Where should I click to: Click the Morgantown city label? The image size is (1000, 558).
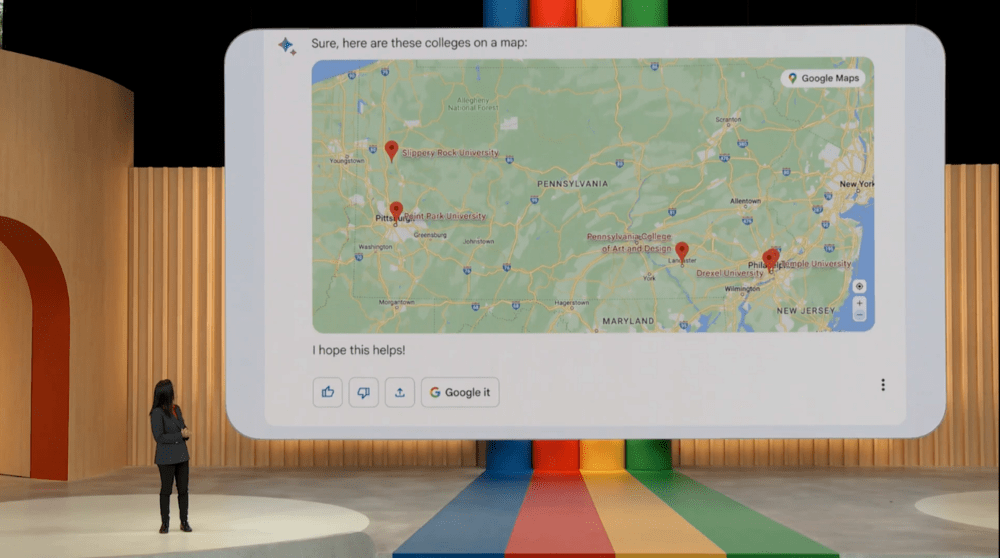(x=397, y=302)
